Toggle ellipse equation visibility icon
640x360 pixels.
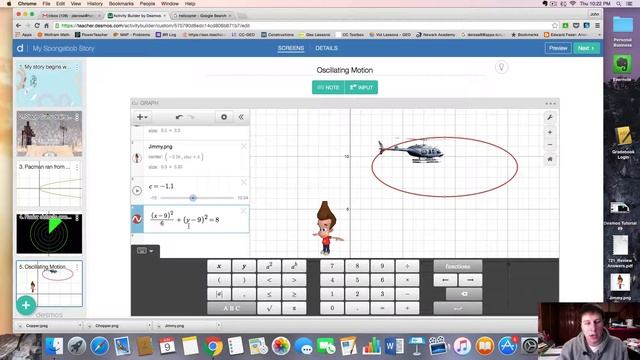137,219
